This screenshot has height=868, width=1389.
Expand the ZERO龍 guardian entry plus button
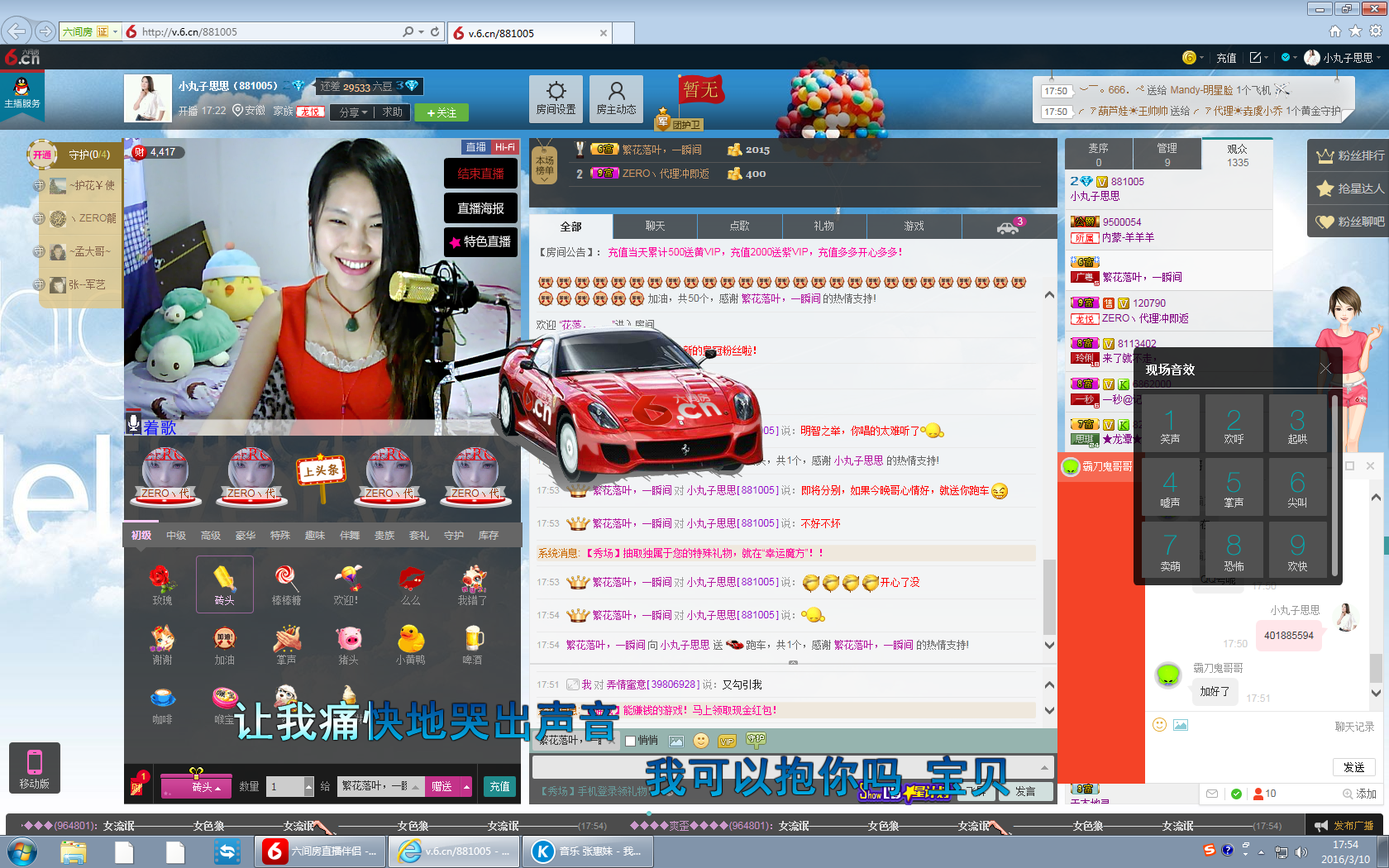(x=39, y=218)
